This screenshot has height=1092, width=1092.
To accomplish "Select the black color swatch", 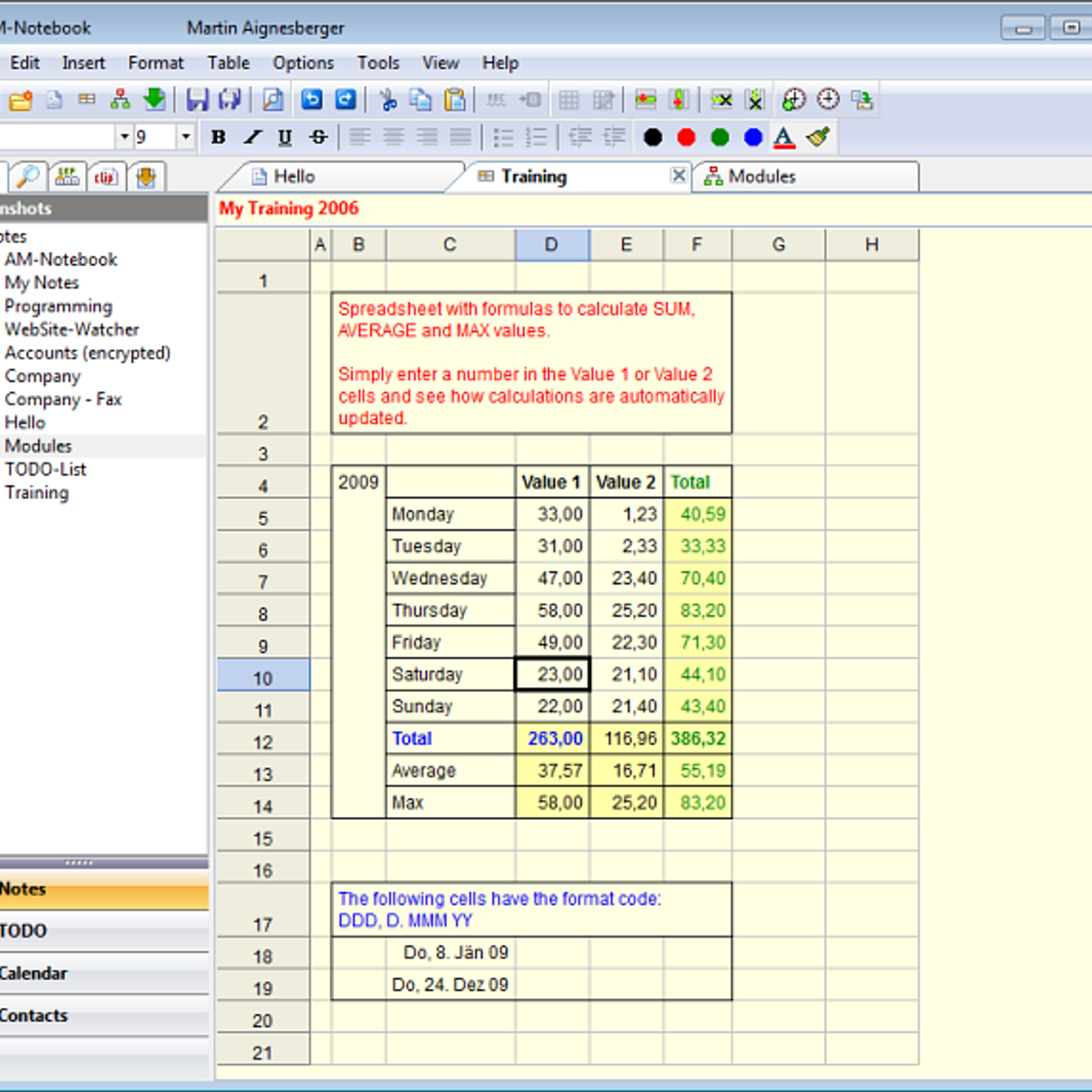I will (653, 137).
